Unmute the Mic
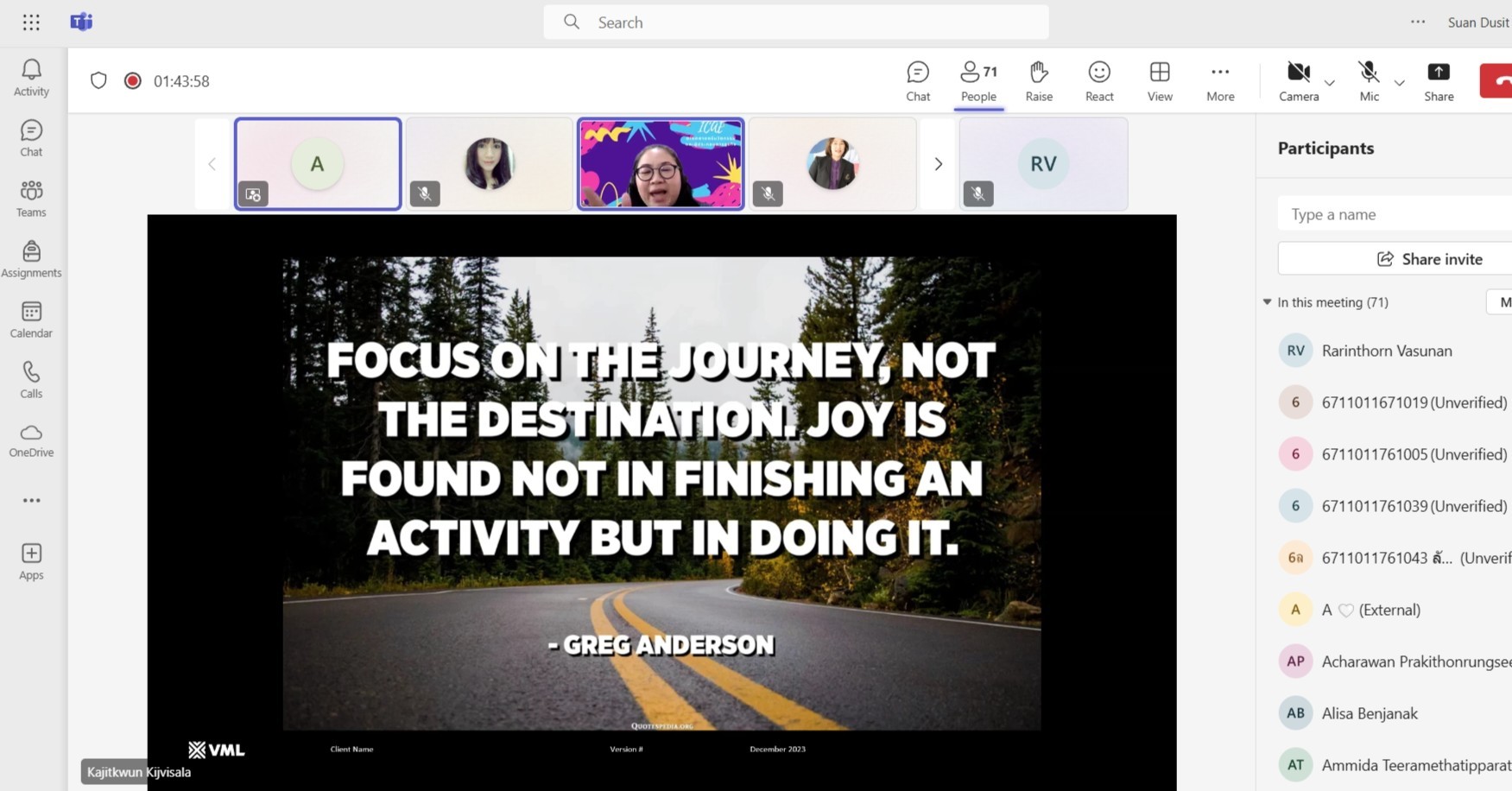1512x791 pixels. pos(1369,81)
